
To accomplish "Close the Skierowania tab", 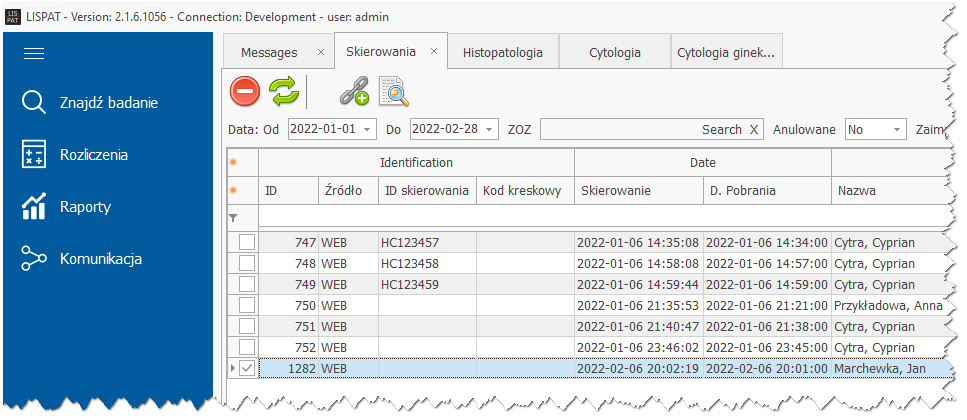I will 435,51.
